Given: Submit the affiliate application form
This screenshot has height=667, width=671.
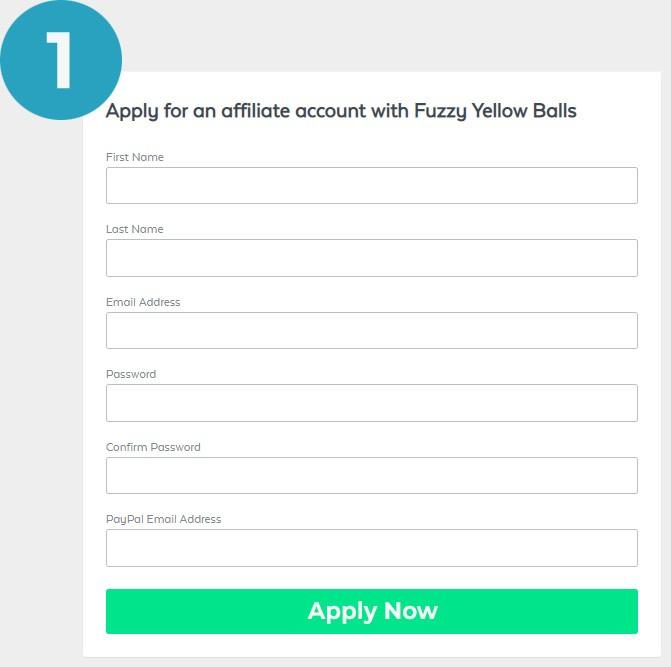Looking at the screenshot, I should (x=371, y=611).
